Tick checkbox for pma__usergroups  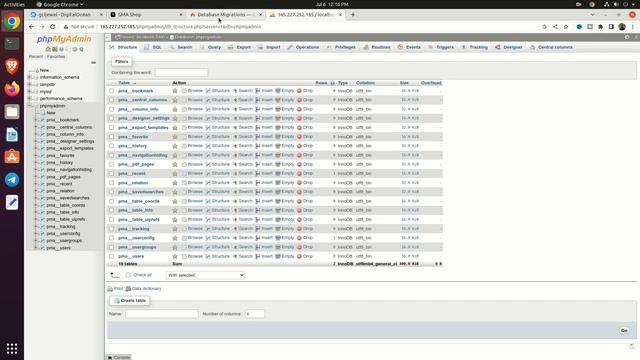111,247
